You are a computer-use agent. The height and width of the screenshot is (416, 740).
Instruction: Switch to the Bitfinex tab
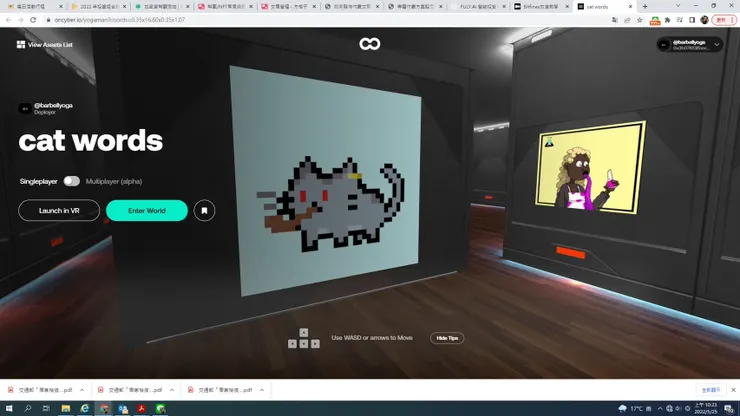coord(541,7)
